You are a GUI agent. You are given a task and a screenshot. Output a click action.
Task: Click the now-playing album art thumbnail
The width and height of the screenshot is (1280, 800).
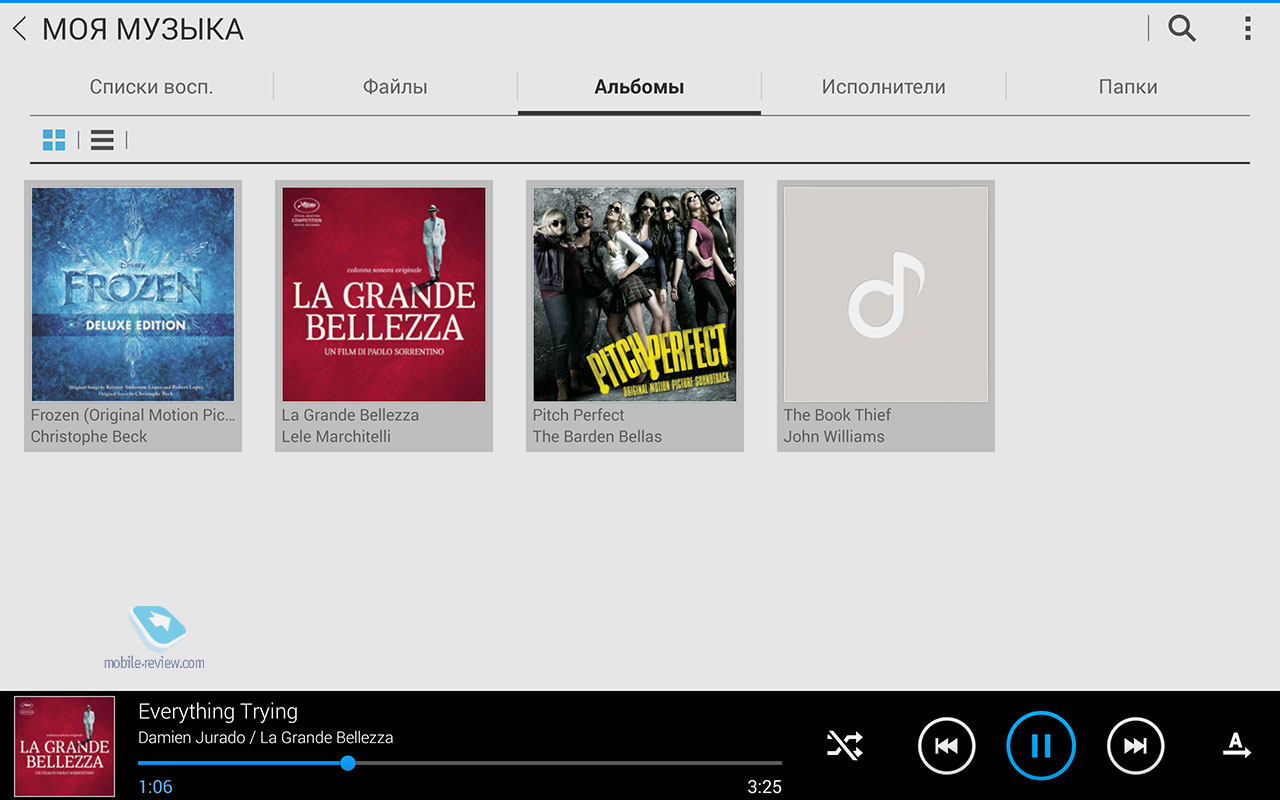click(x=64, y=746)
